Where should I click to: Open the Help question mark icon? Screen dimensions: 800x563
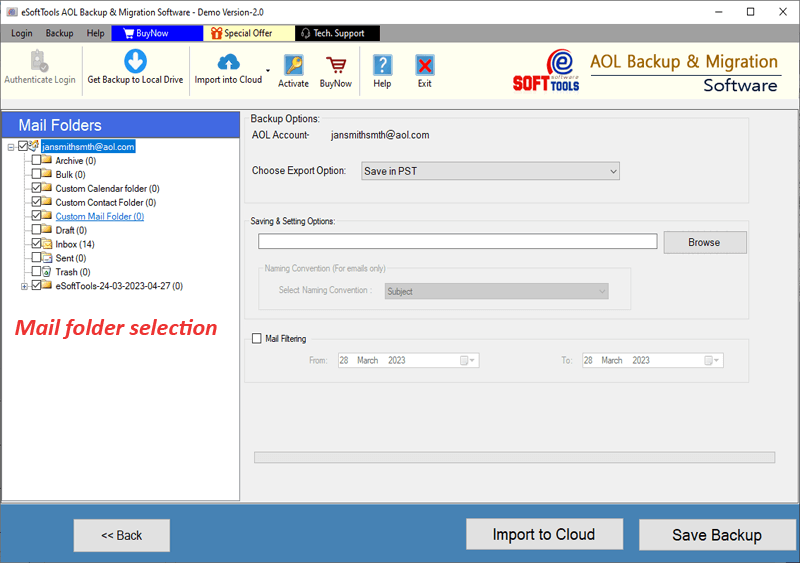click(382, 65)
